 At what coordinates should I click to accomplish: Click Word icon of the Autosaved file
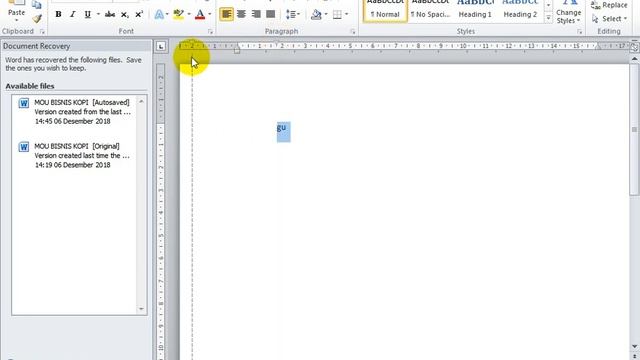(x=24, y=103)
